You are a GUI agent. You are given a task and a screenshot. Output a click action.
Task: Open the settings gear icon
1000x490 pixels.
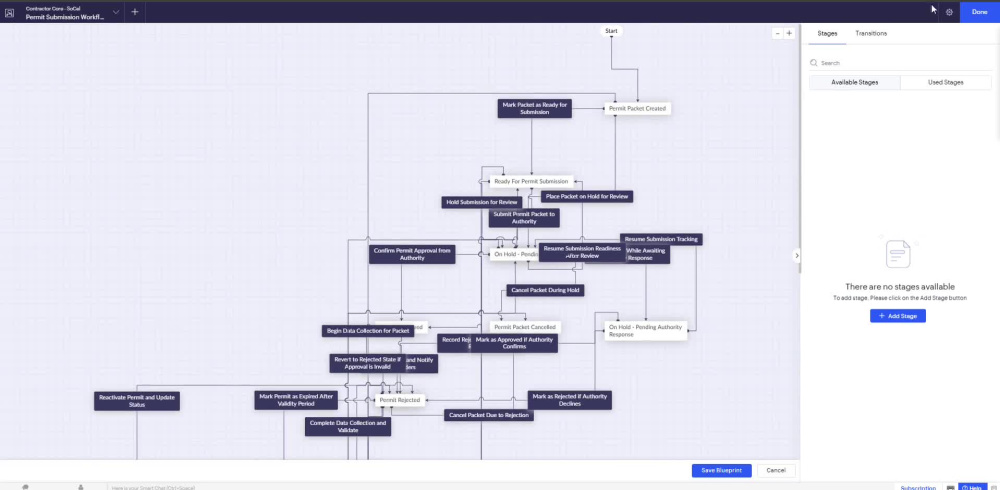click(x=949, y=12)
